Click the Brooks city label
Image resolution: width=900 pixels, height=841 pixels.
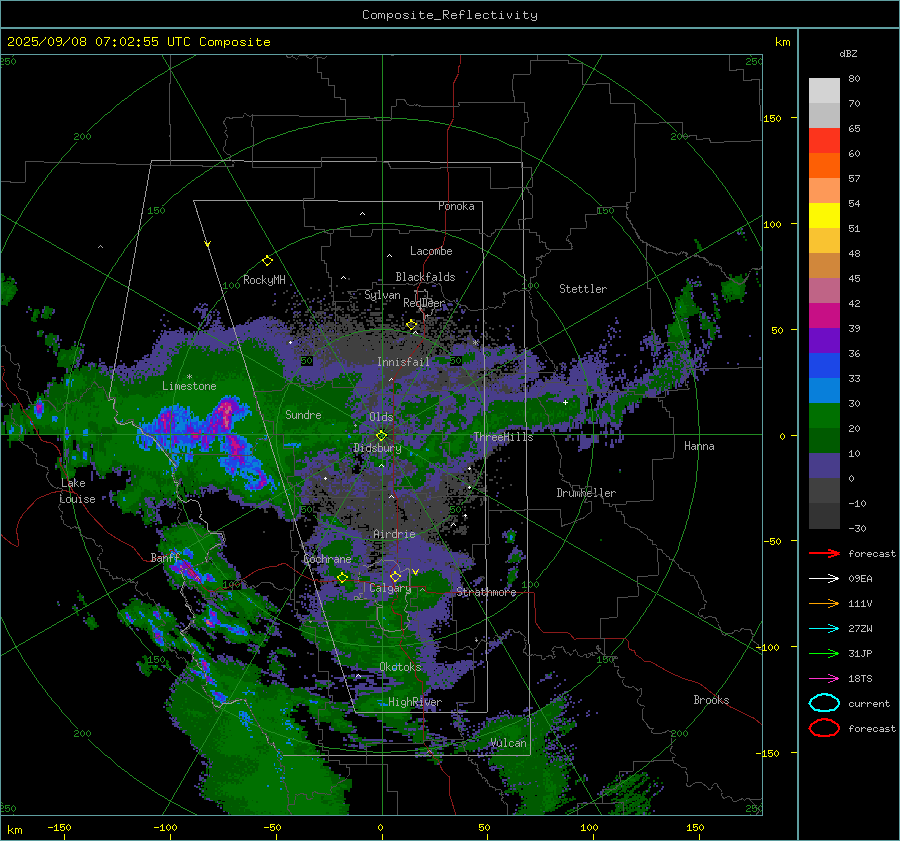pos(711,700)
